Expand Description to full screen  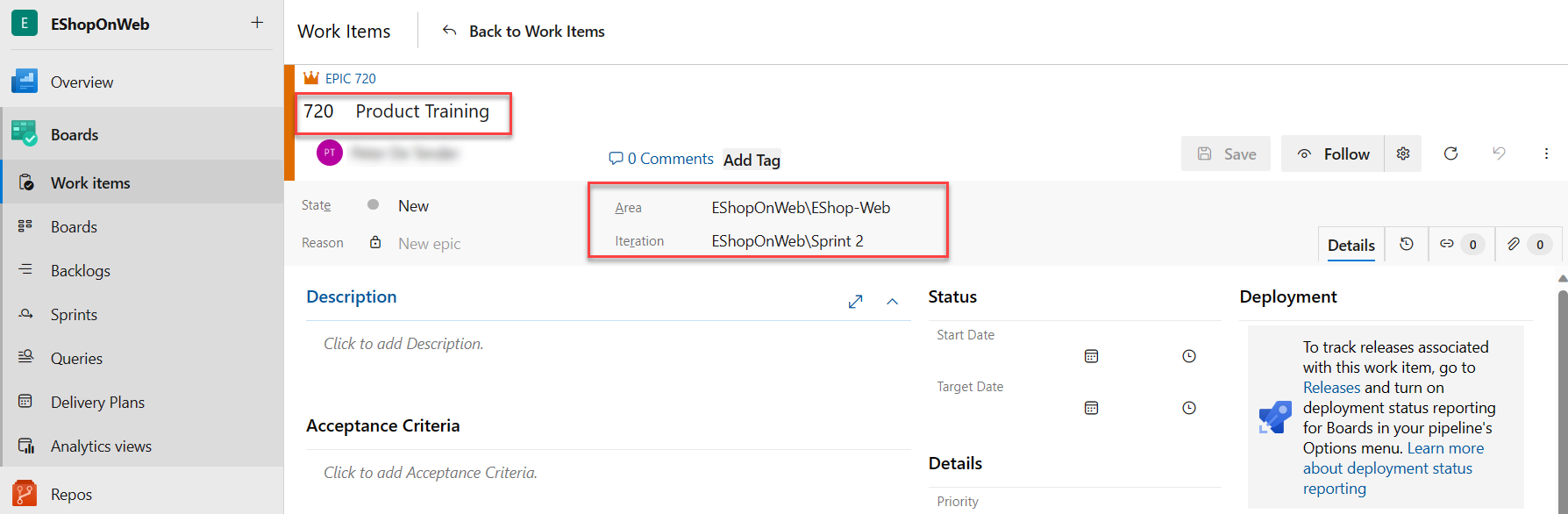click(x=856, y=302)
